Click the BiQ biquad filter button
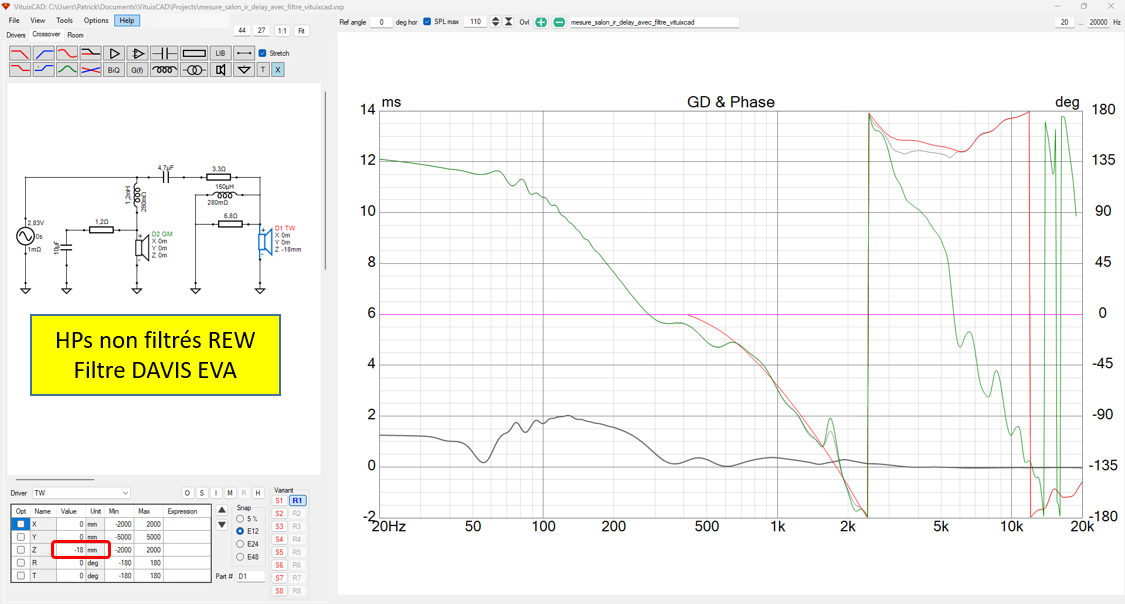 (x=114, y=70)
